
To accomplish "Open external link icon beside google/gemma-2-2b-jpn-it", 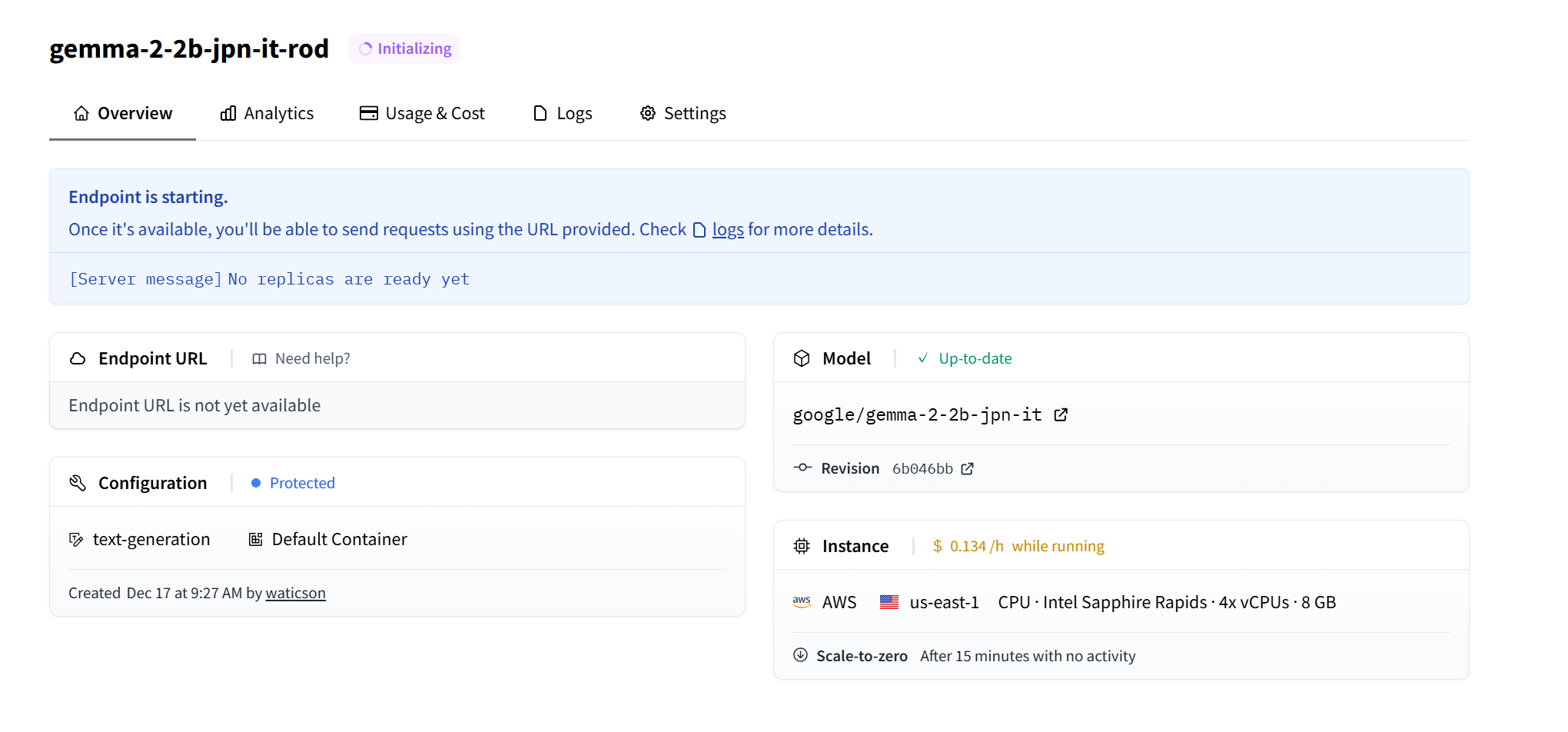I will (1061, 415).
